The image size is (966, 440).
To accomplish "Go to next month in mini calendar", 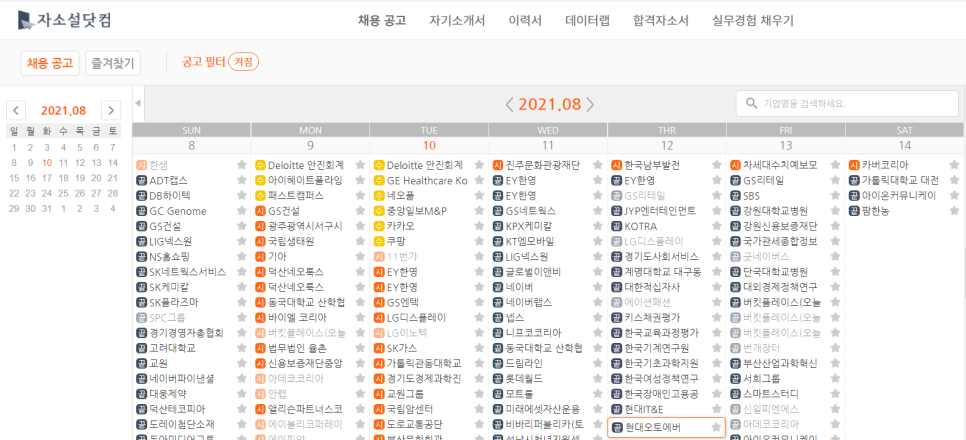I will (x=111, y=111).
